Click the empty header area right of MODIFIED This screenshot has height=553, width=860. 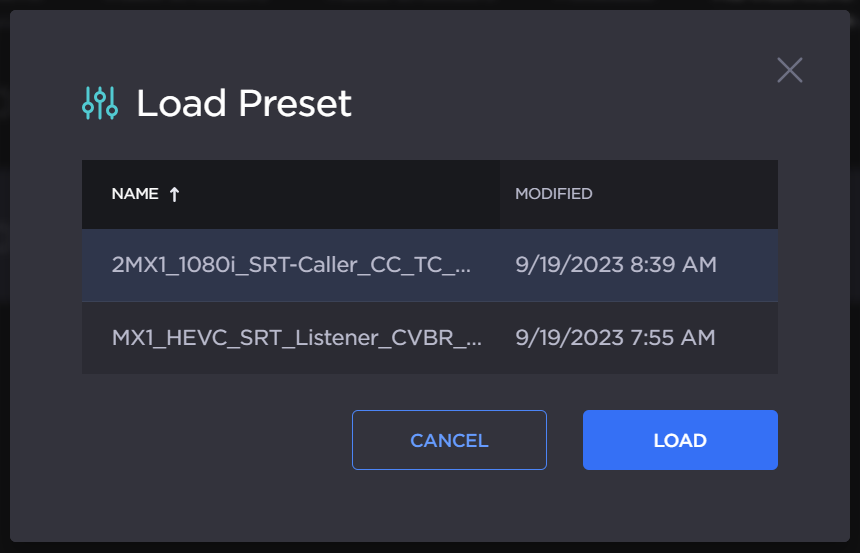(690, 194)
